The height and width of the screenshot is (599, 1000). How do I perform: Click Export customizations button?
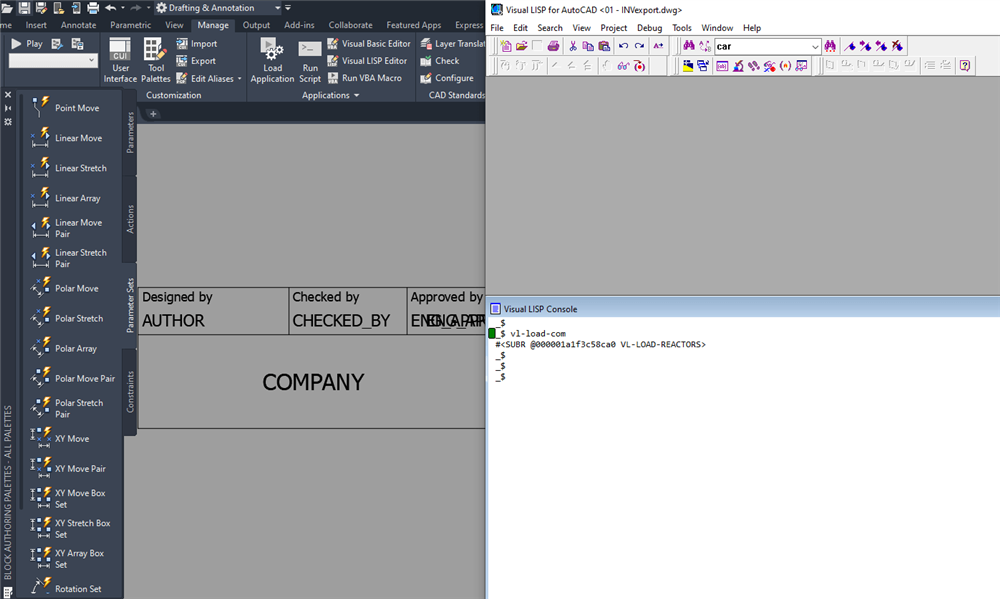[196, 61]
